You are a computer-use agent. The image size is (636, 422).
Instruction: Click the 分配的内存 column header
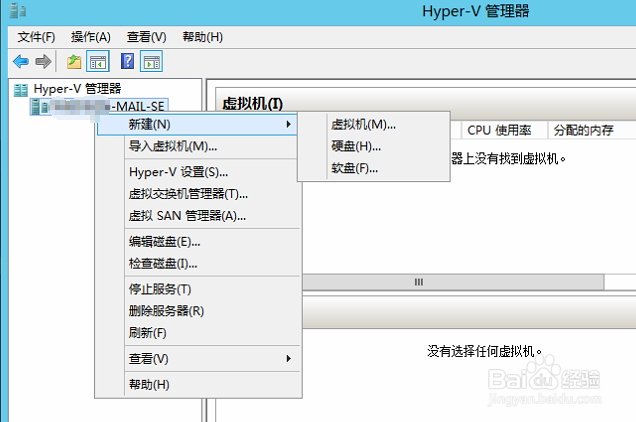584,130
